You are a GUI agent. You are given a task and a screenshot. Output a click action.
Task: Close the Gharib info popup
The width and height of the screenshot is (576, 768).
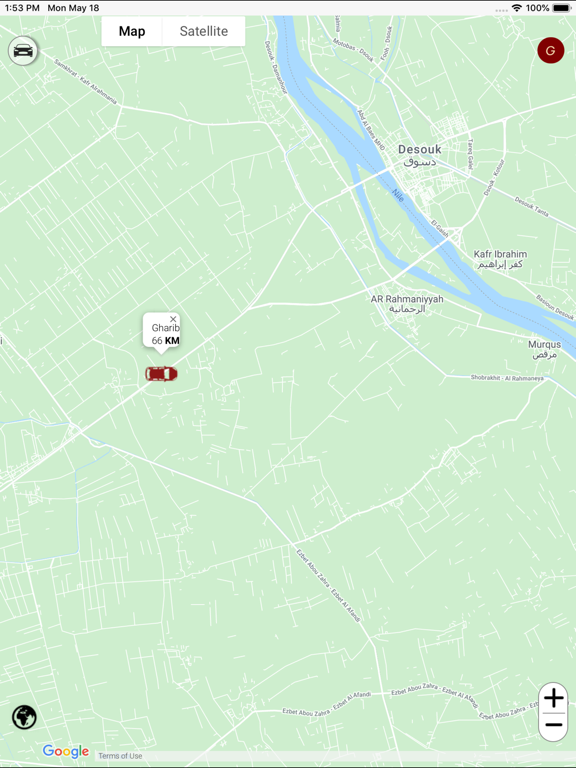point(173,319)
